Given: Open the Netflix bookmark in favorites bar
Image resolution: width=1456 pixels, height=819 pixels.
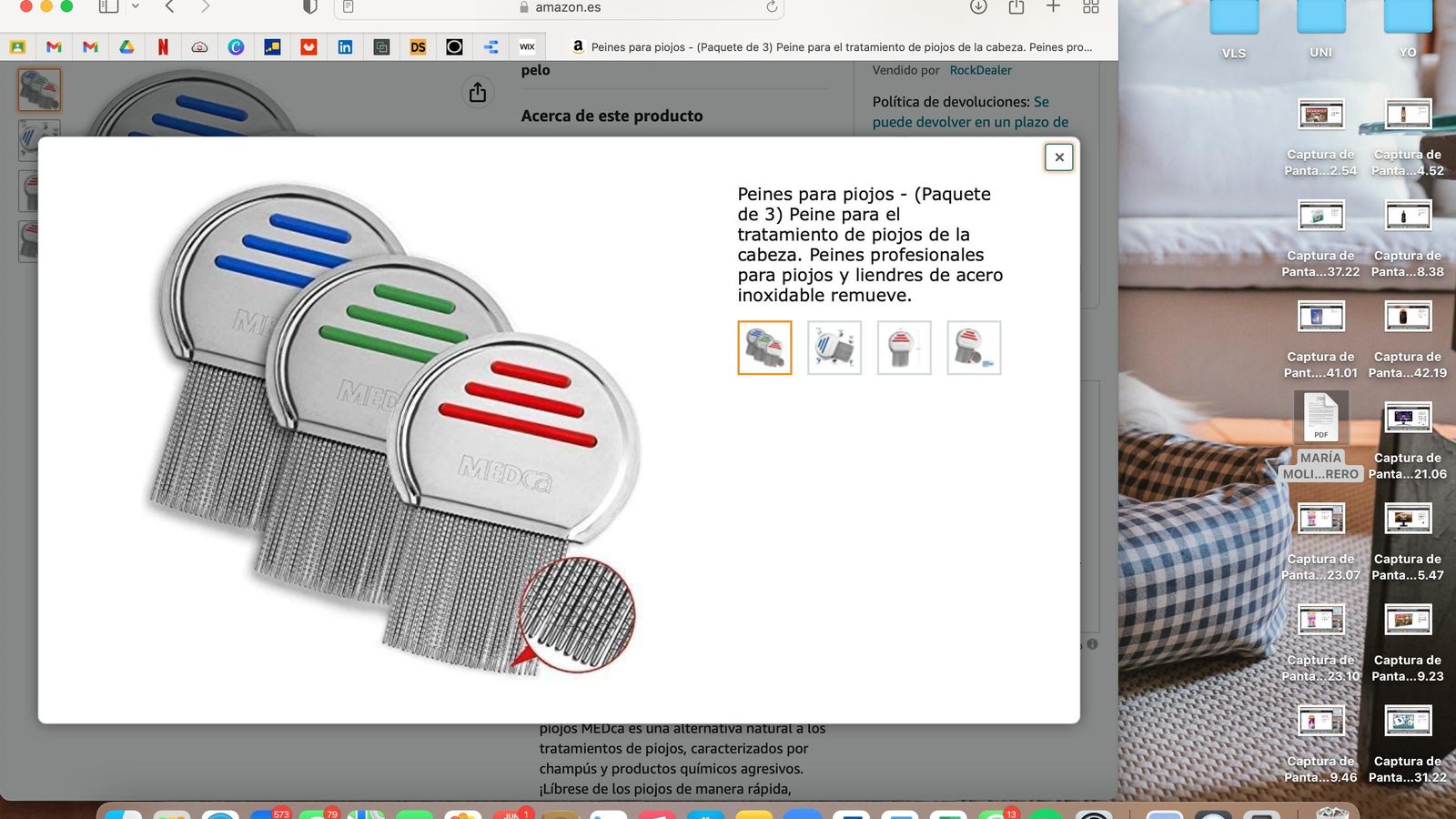Looking at the screenshot, I should coord(163,47).
